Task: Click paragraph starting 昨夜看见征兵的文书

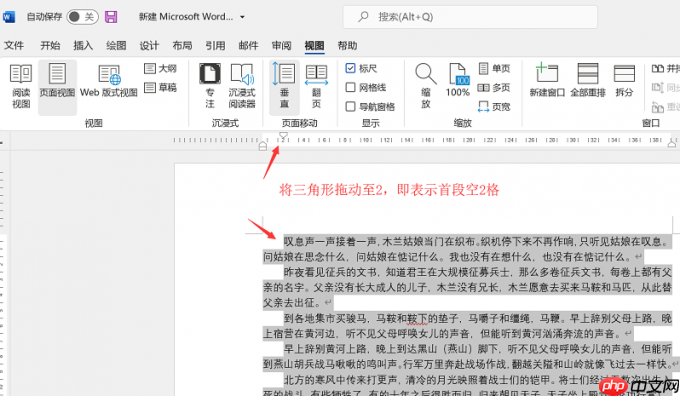Action: [467, 287]
